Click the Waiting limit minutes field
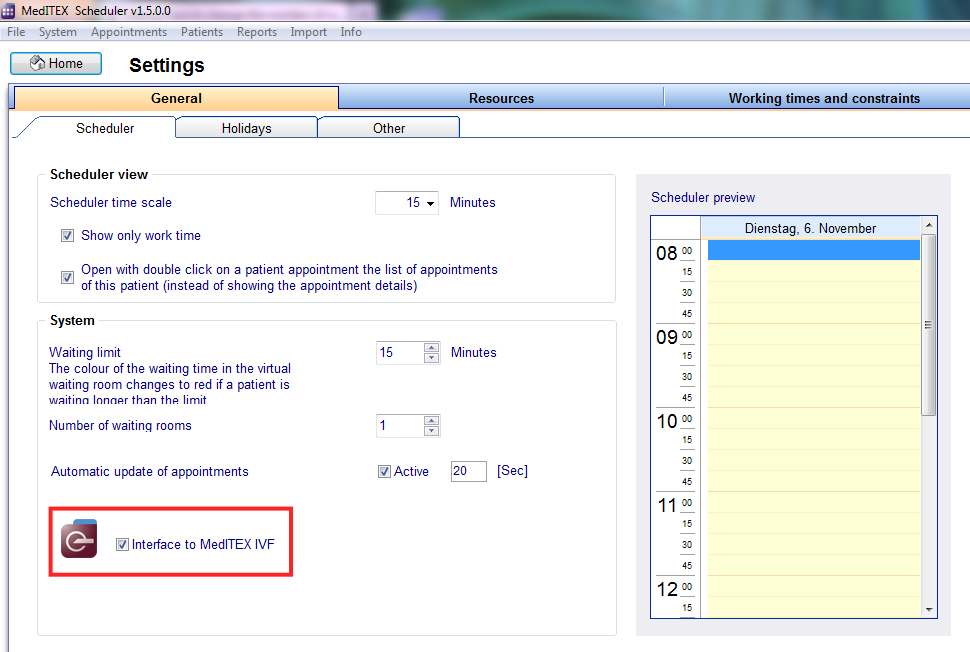970x652 pixels. 400,353
